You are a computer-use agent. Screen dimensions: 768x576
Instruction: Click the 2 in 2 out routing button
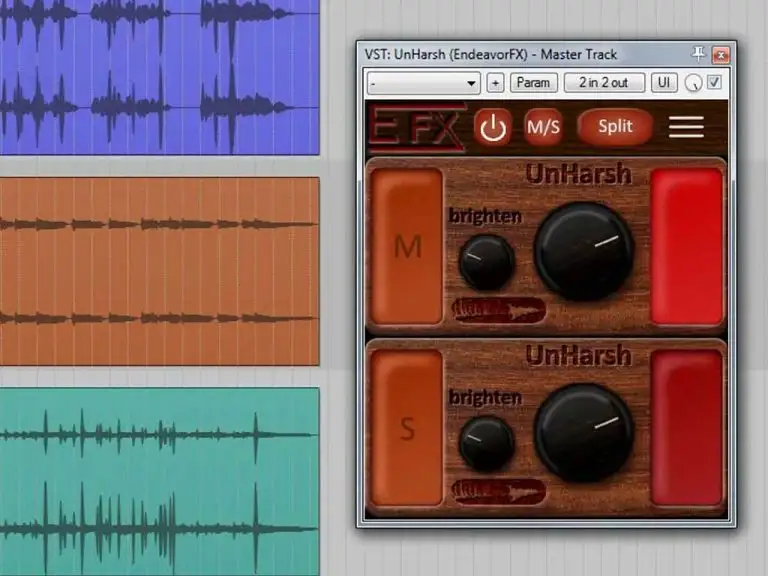coord(604,82)
